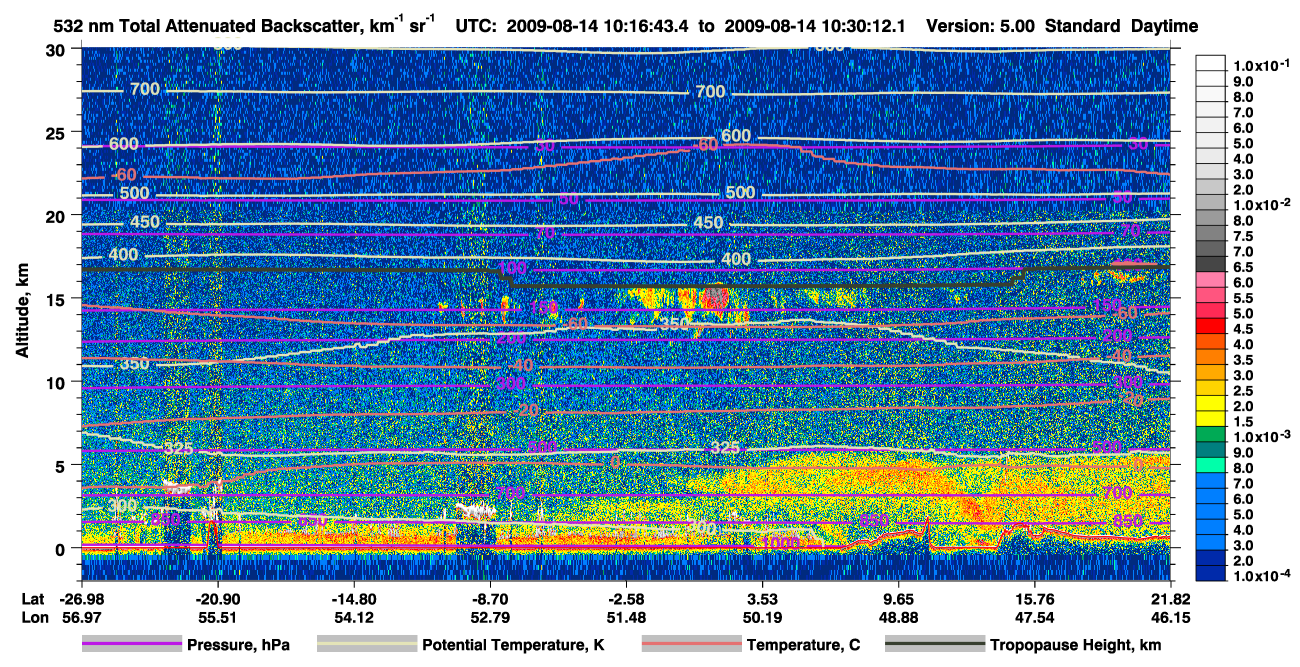This screenshot has width=1300, height=667.
Task: Click latitude value '15.76'
Action: (1035, 598)
